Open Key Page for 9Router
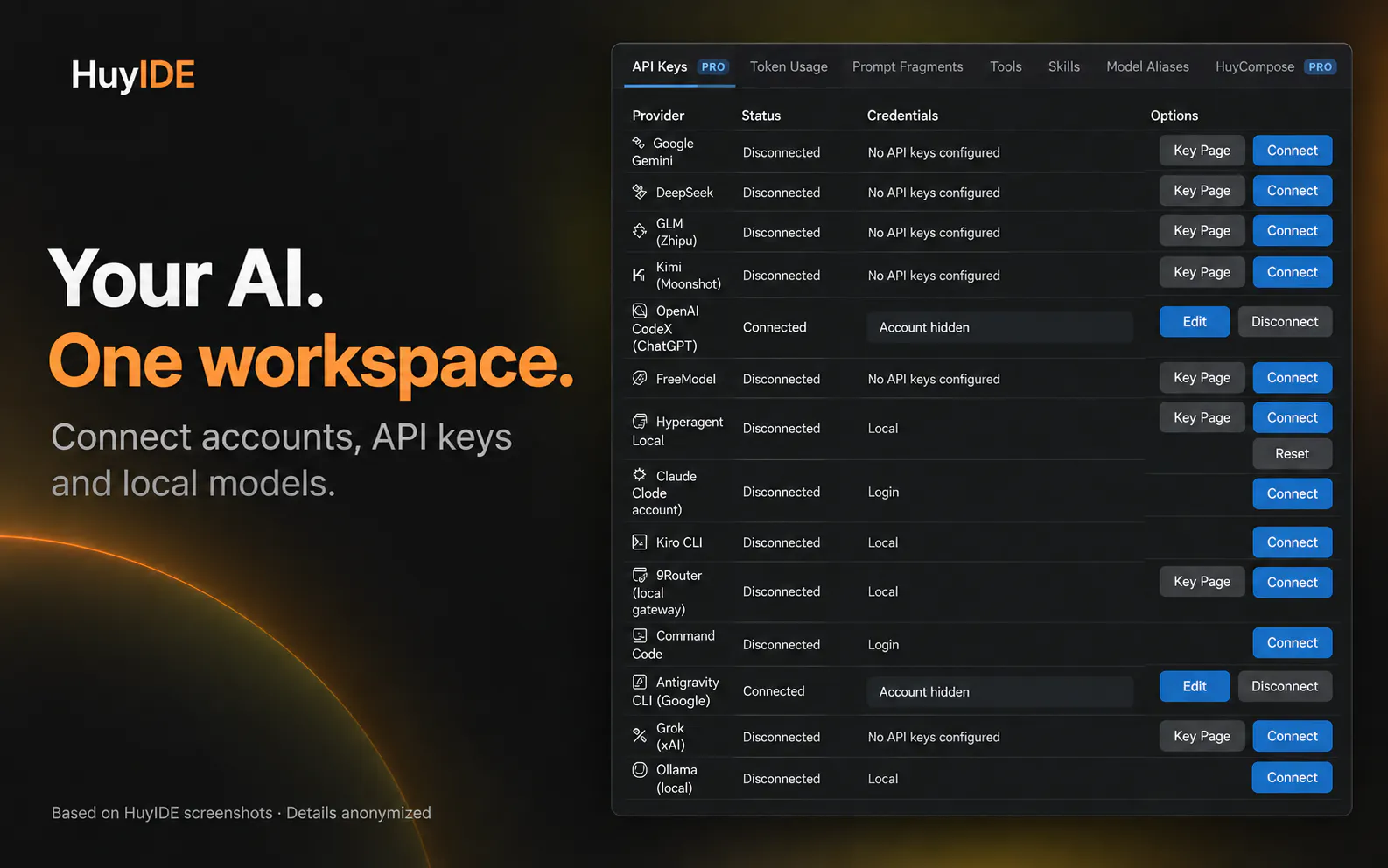This screenshot has width=1388, height=868. pos(1202,582)
